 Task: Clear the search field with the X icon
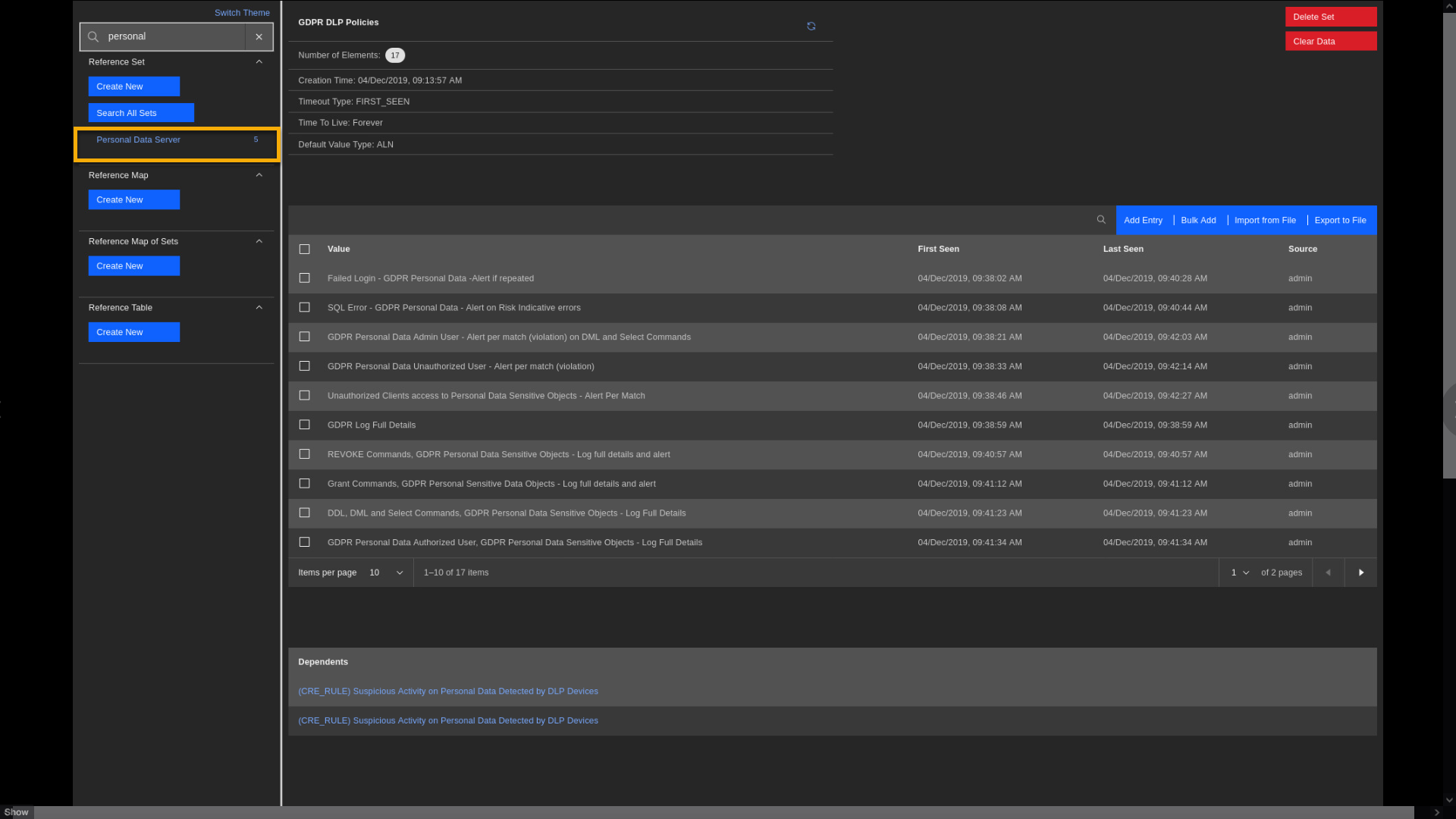pyautogui.click(x=259, y=36)
